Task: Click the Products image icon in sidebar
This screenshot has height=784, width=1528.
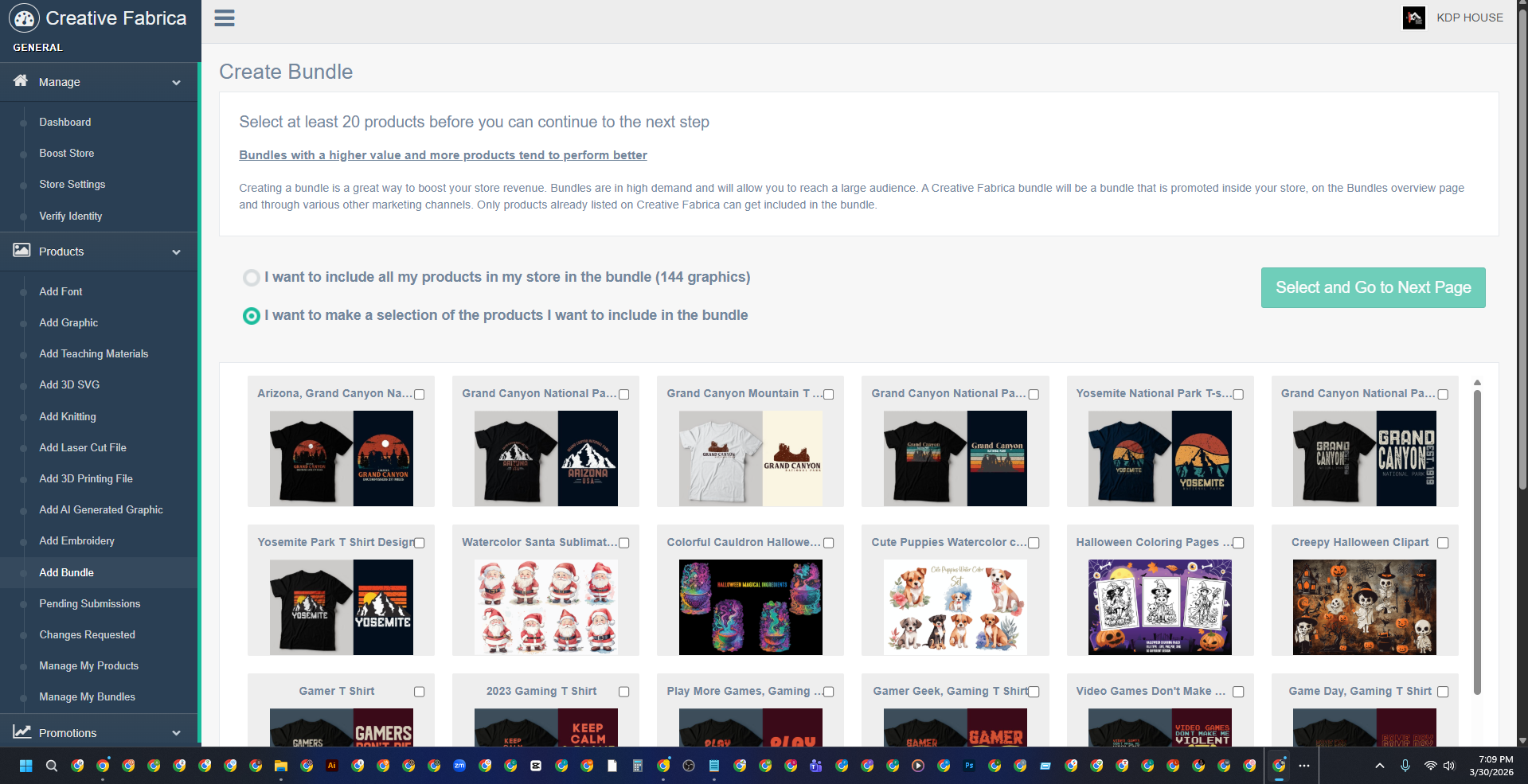Action: coord(21,251)
